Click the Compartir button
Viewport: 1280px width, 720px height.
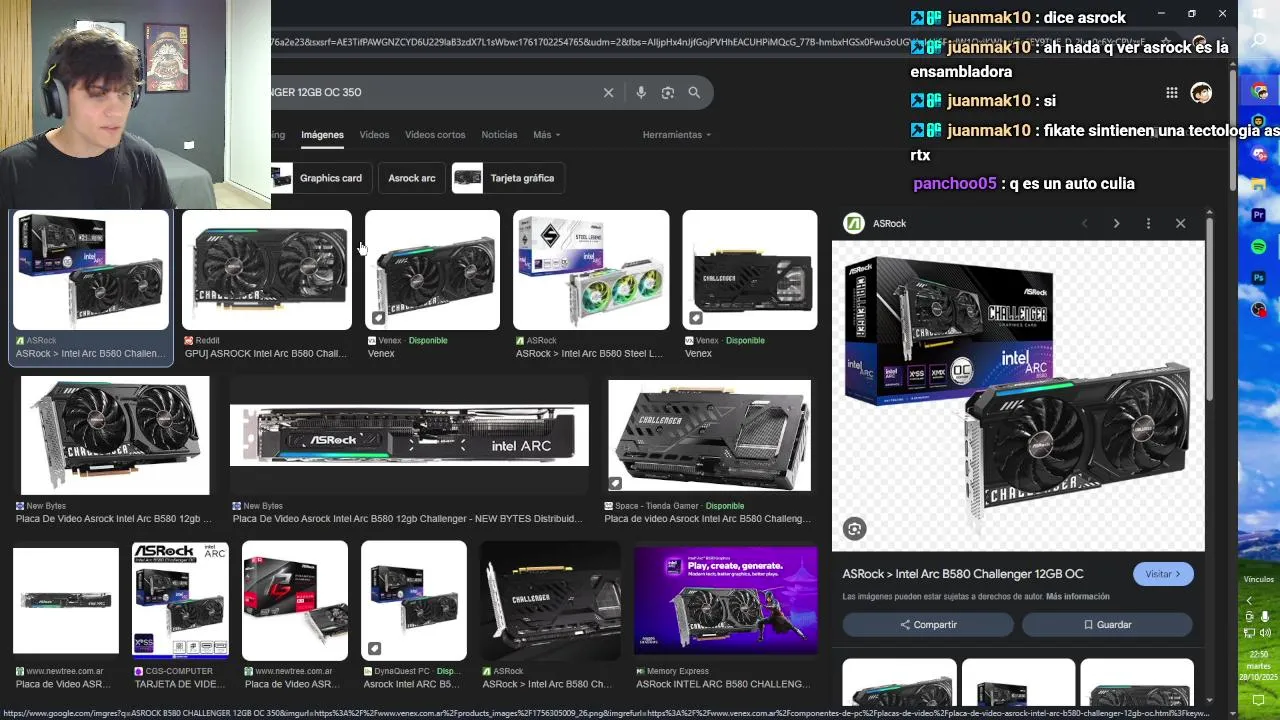coord(927,625)
